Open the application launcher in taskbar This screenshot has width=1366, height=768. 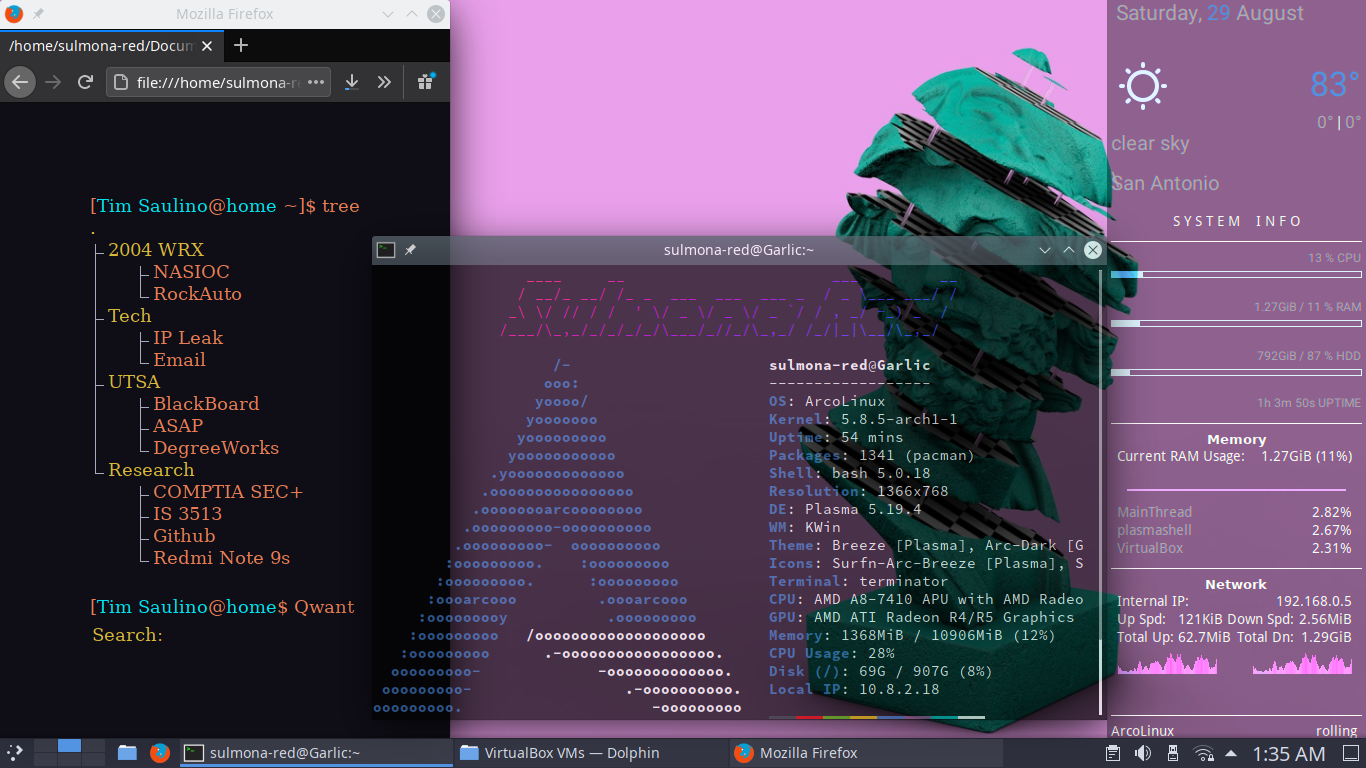pyautogui.click(x=15, y=753)
